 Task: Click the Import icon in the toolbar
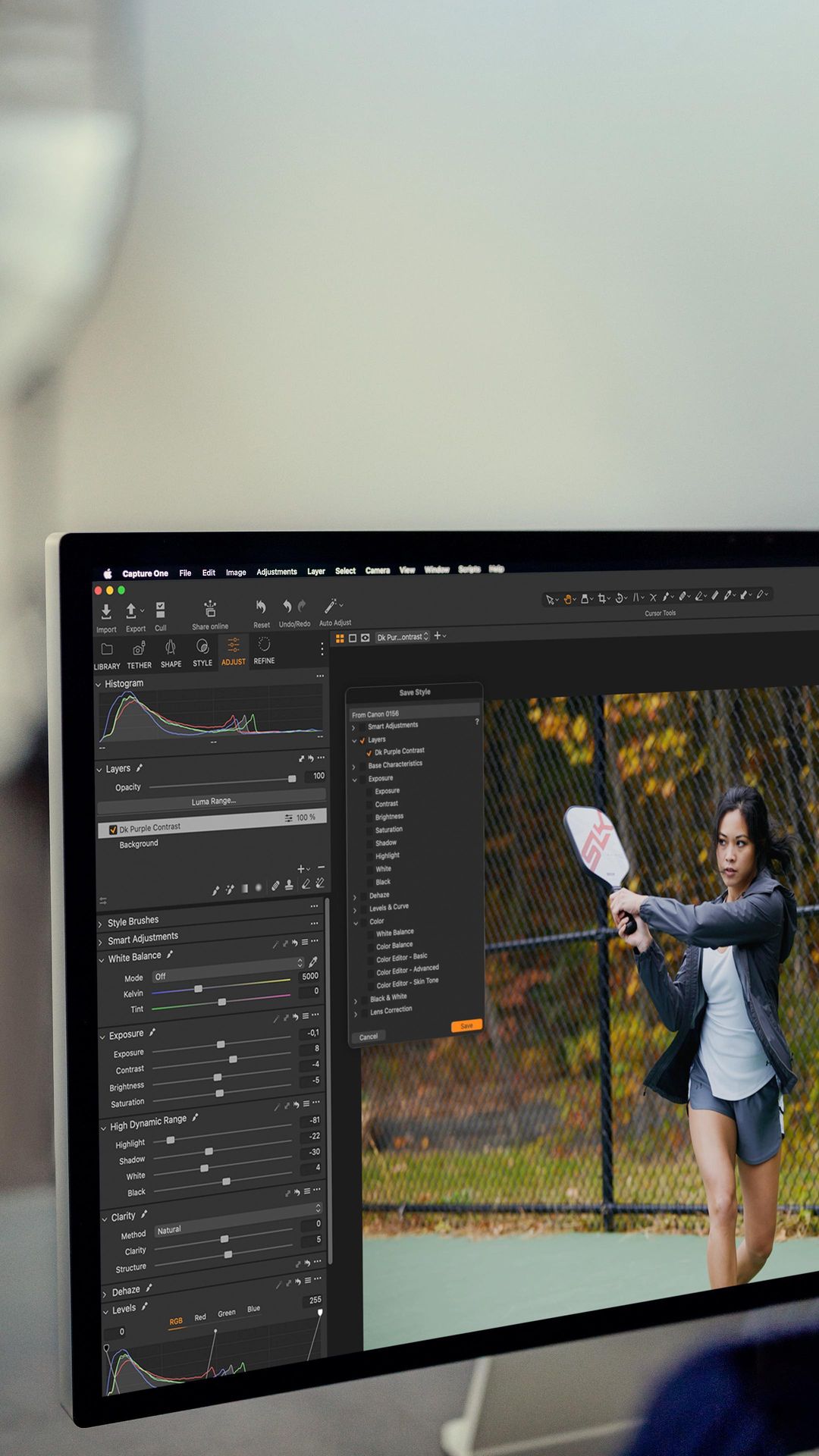pos(106,612)
